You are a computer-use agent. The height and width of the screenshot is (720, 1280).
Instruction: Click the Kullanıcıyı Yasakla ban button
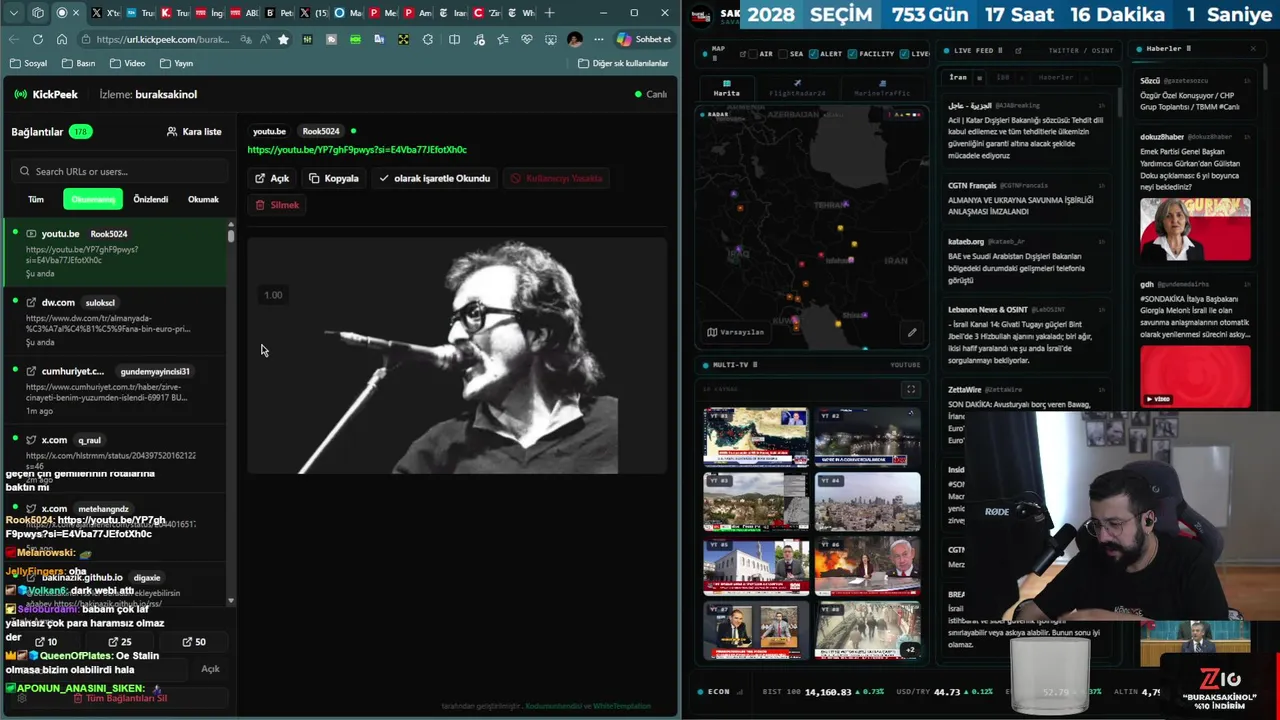click(557, 178)
